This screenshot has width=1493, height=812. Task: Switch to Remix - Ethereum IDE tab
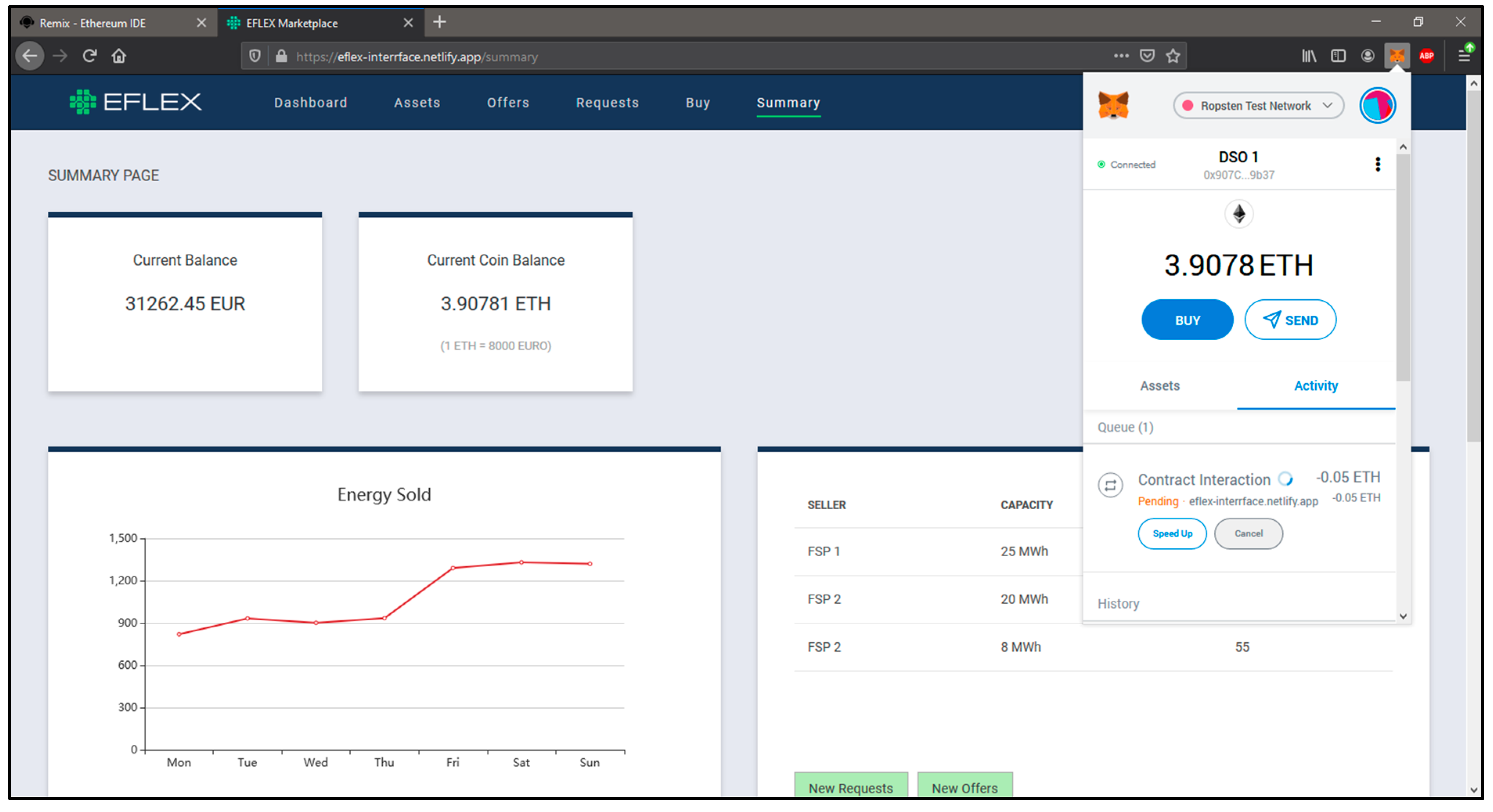pyautogui.click(x=93, y=23)
